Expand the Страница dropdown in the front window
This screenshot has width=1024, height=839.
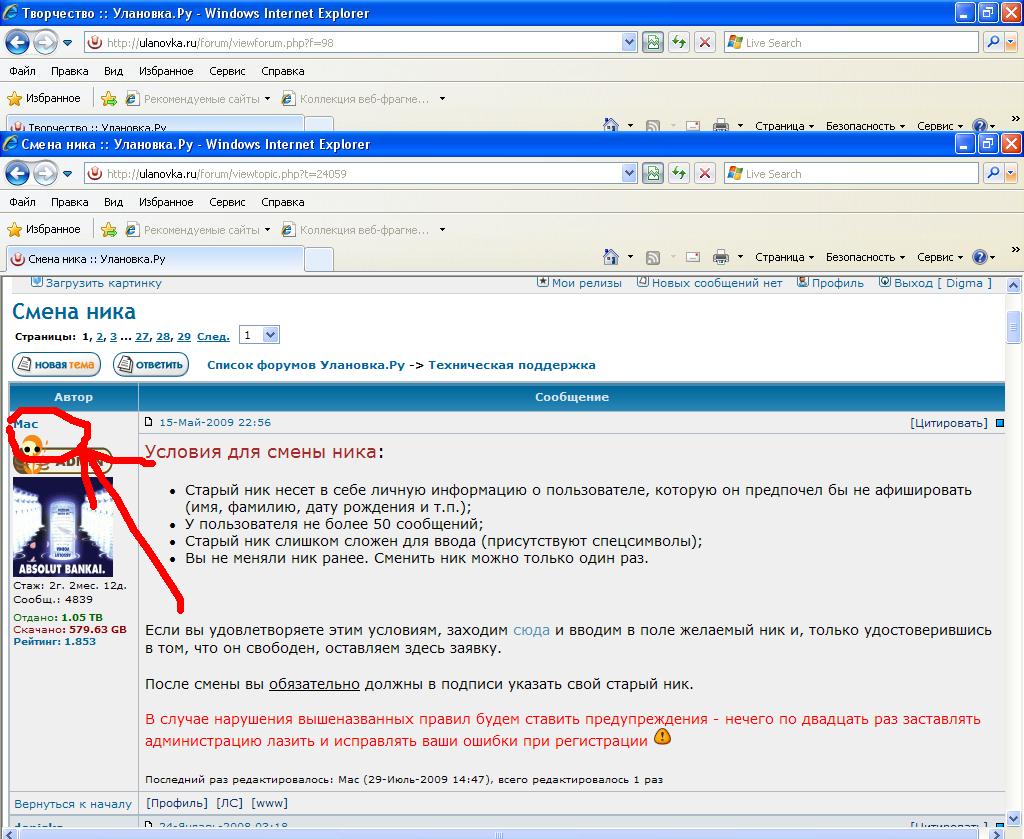[784, 257]
